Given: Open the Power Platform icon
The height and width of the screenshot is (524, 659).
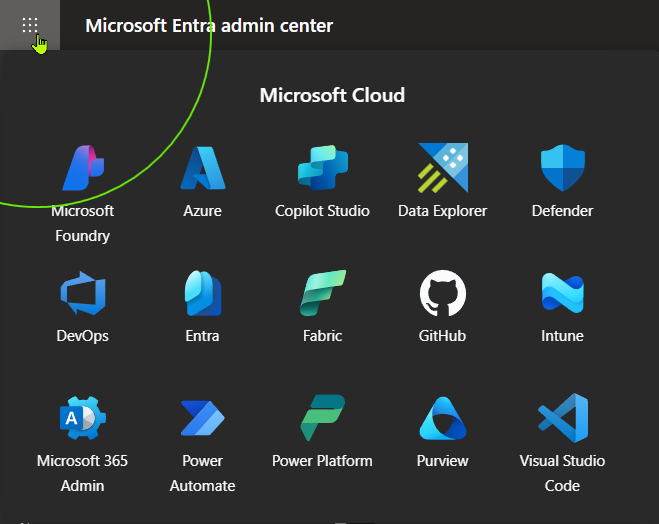Looking at the screenshot, I should 322,418.
